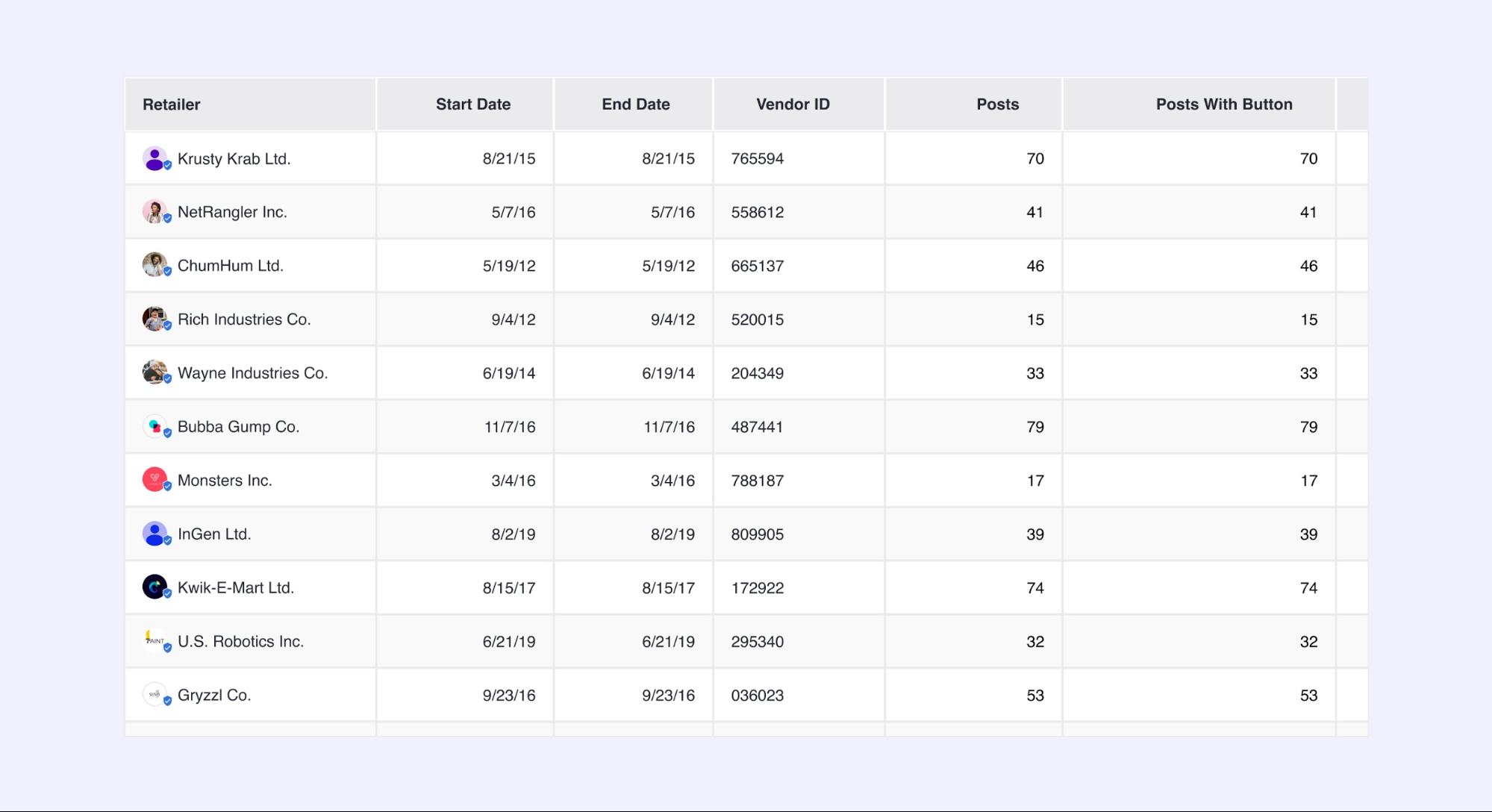Click Vendor ID 036023
The height and width of the screenshot is (812, 1492).
(758, 696)
